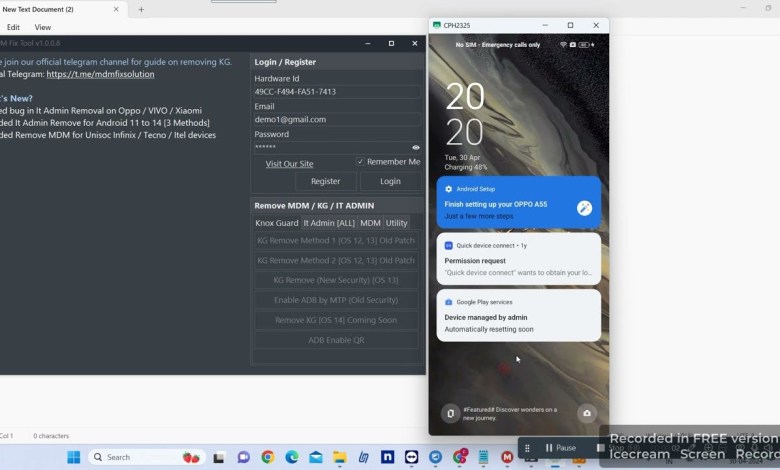Image resolution: width=780 pixels, height=470 pixels.
Task: Open the blue 'n' app on taskbar
Action: coord(388,457)
